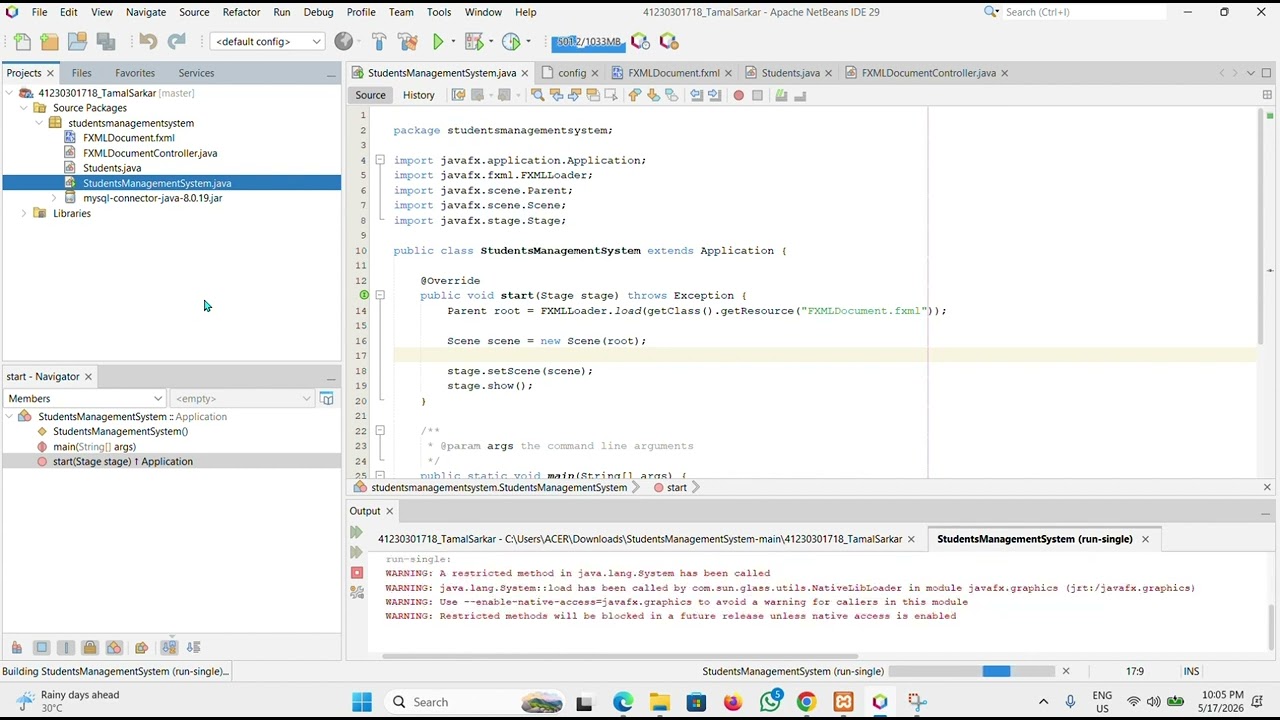
Task: Switch to the Services tab
Action: (196, 73)
